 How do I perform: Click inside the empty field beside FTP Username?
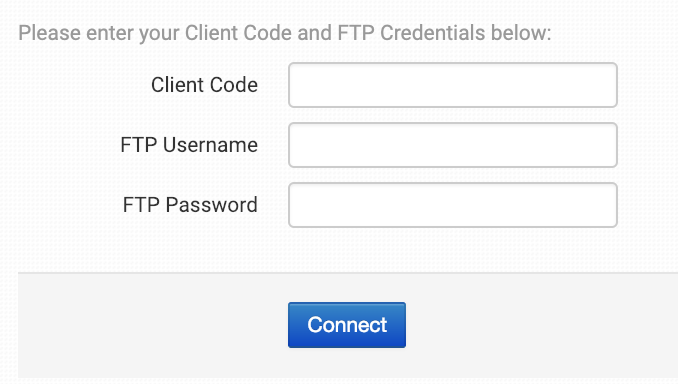click(x=453, y=145)
